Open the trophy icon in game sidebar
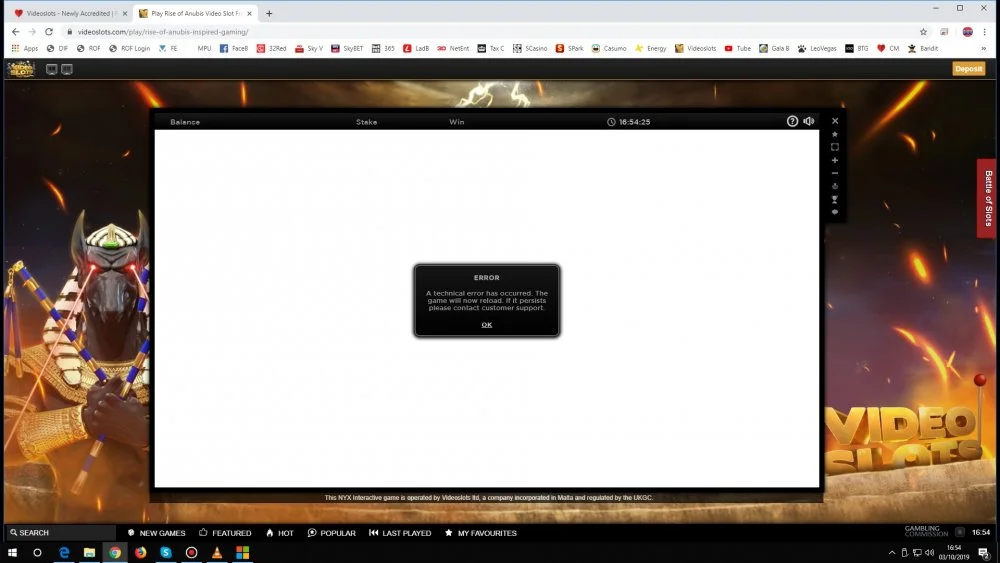The image size is (1000, 563). 835,199
